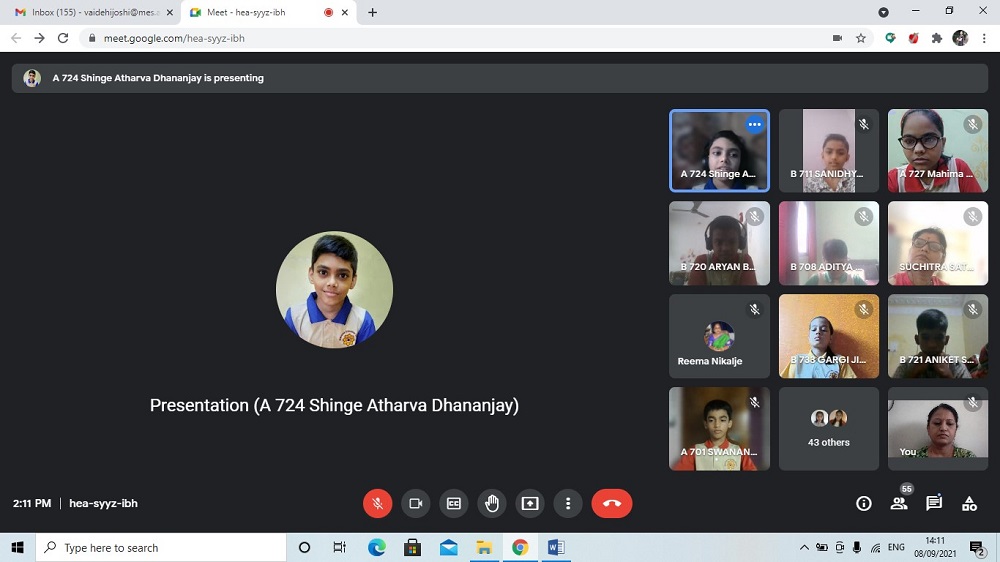Image resolution: width=1000 pixels, height=562 pixels.
Task: Switch to the Gmail Inbox tab
Action: [90, 12]
